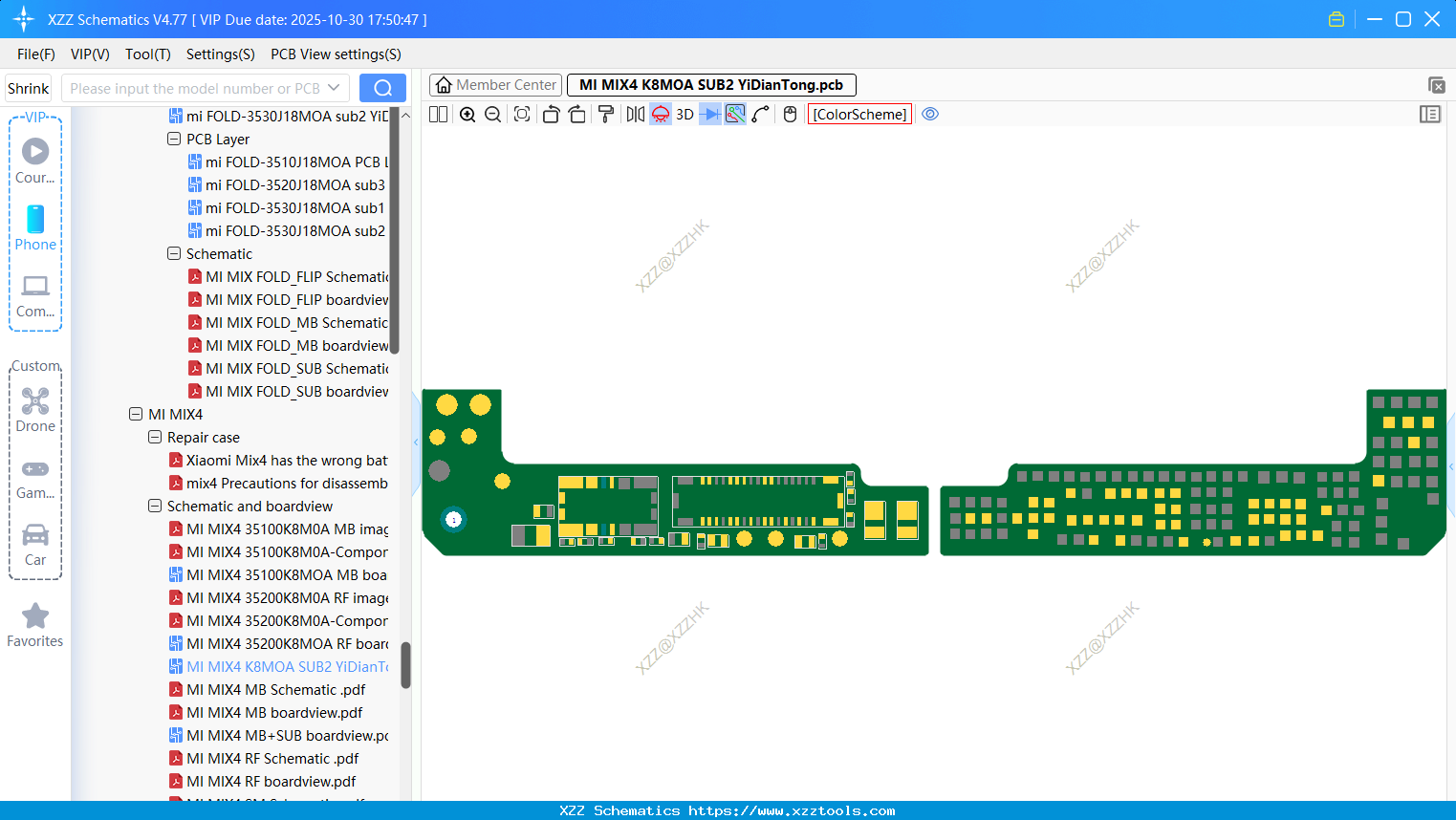This screenshot has width=1456, height=820.
Task: Zoom out of the PCB view
Action: pyautogui.click(x=493, y=115)
